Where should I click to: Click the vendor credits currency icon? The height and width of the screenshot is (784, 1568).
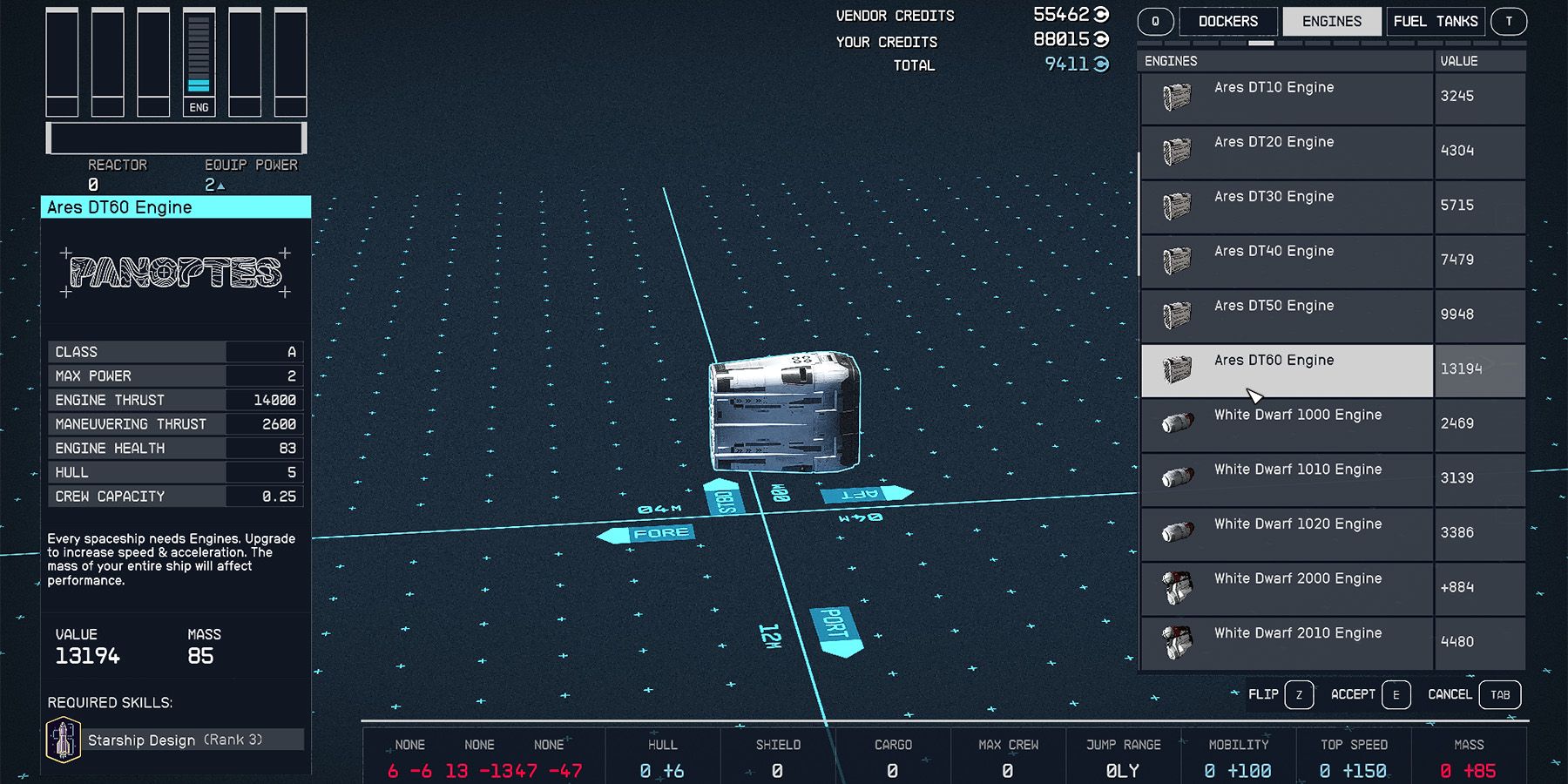1101,15
